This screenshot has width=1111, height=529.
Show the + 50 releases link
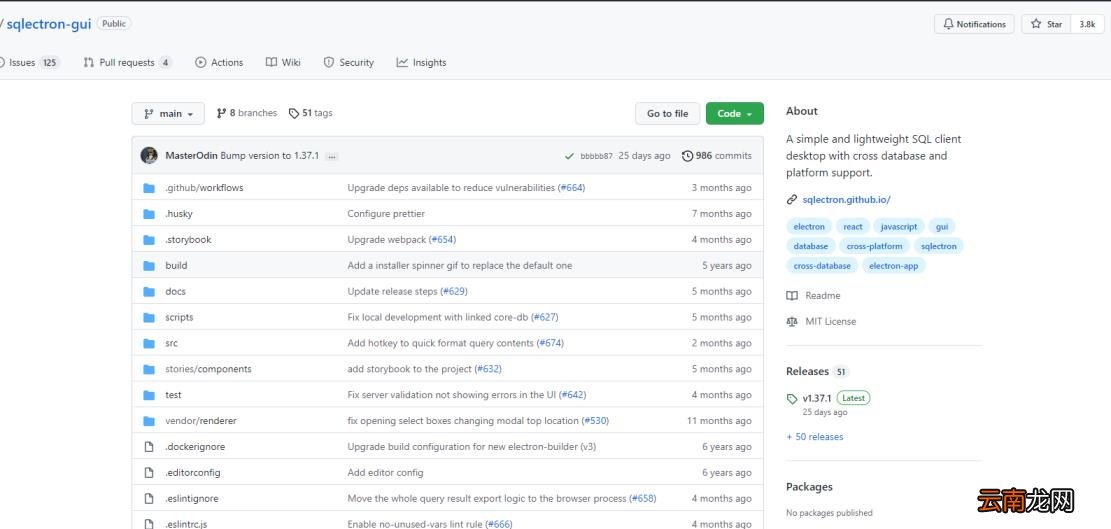pyautogui.click(x=815, y=437)
